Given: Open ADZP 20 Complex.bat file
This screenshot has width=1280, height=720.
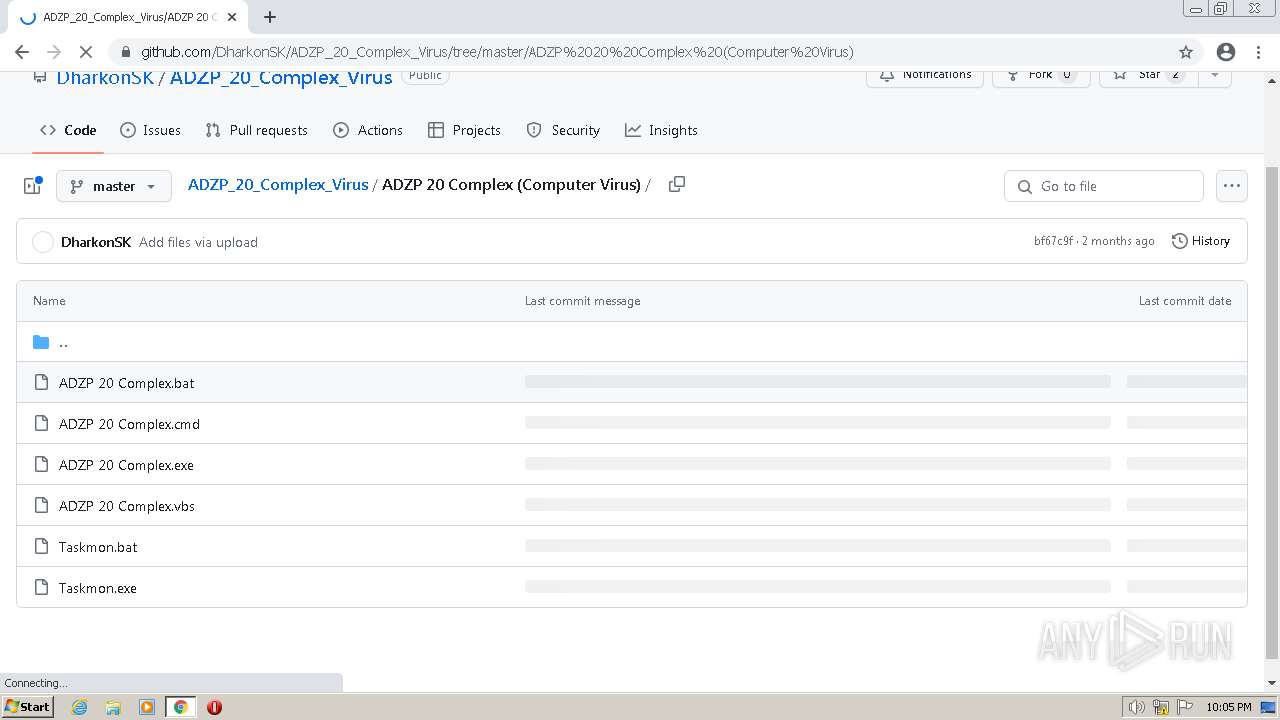Looking at the screenshot, I should point(127,383).
